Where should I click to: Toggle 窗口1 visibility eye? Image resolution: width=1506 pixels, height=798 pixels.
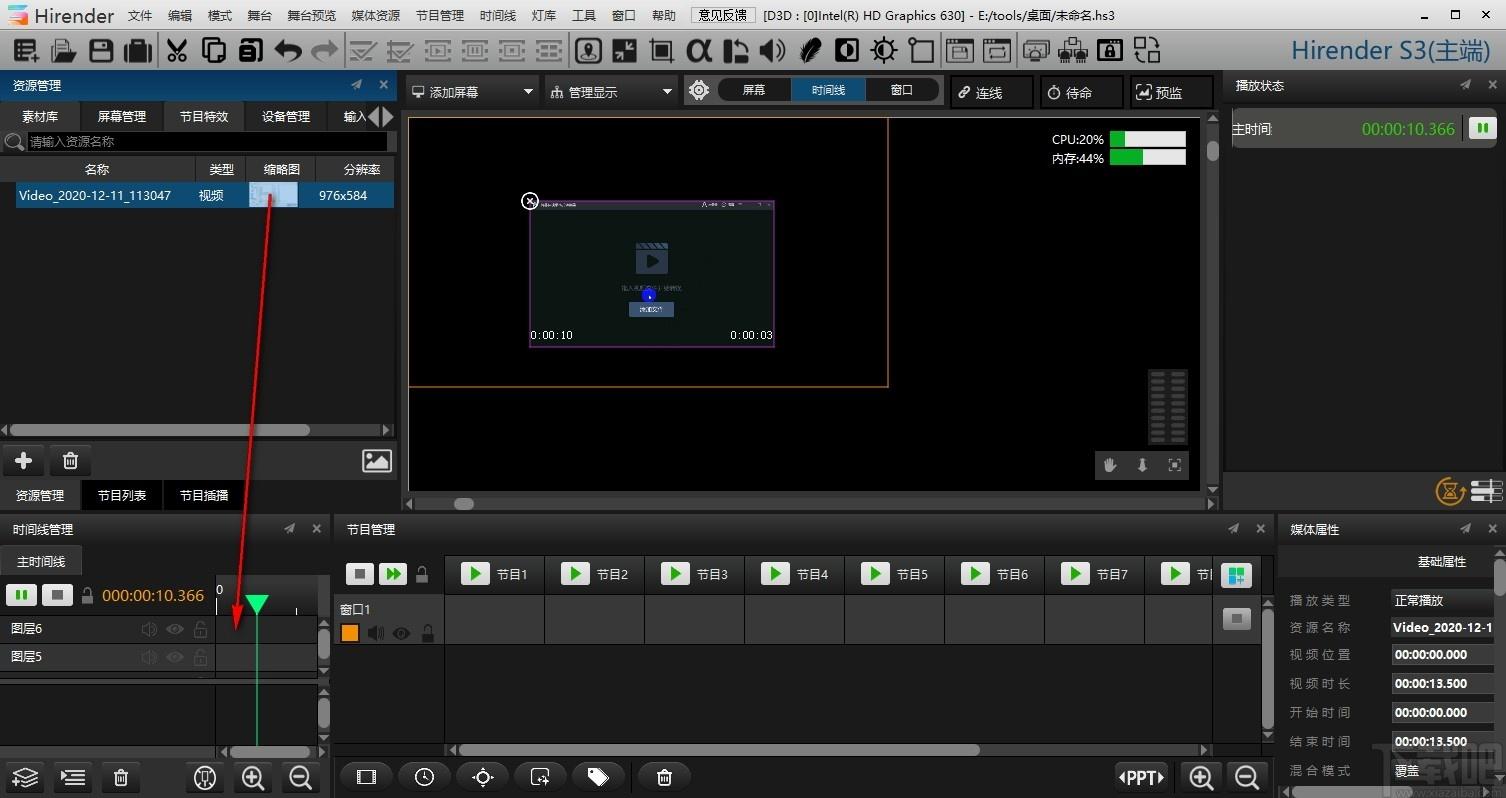click(x=401, y=633)
